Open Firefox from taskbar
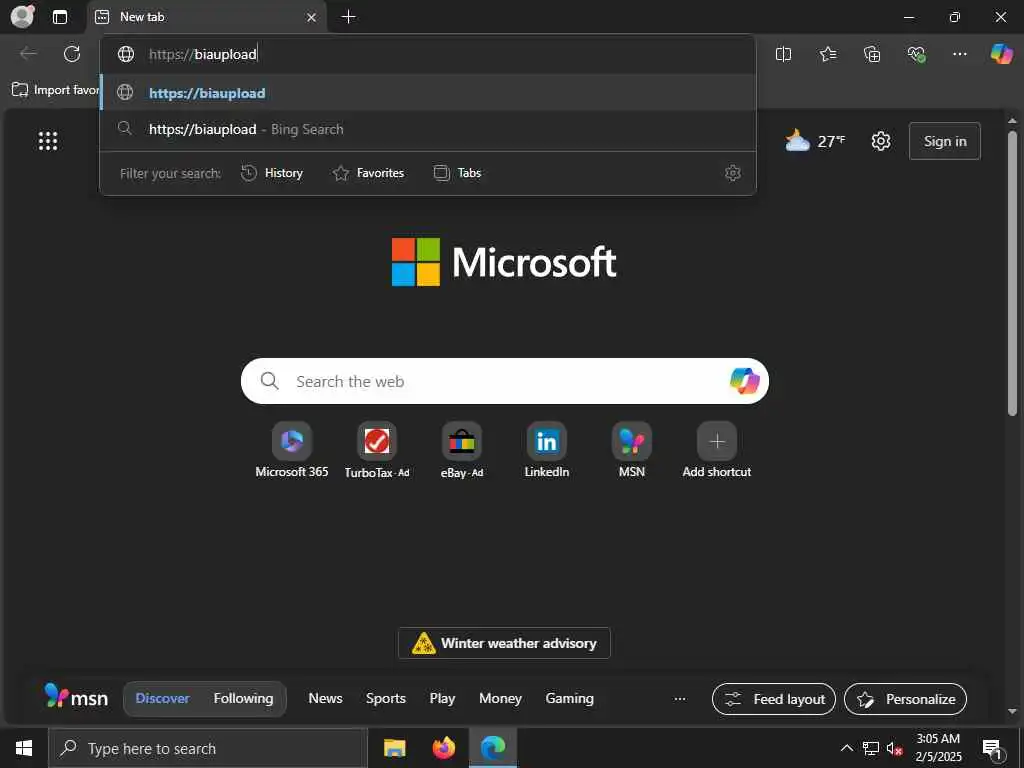The image size is (1024, 768). 444,748
